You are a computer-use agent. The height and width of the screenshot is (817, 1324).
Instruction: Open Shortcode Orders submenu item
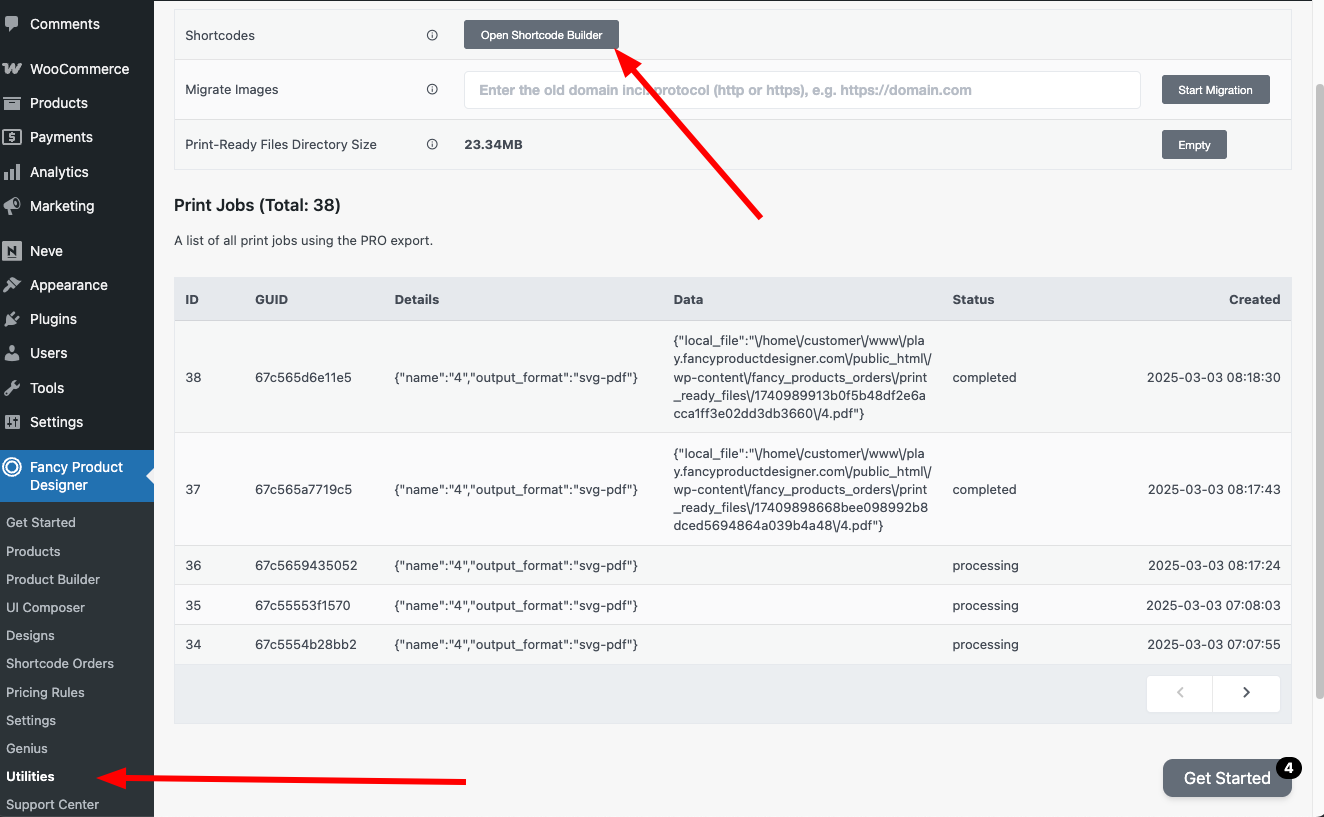pos(60,663)
